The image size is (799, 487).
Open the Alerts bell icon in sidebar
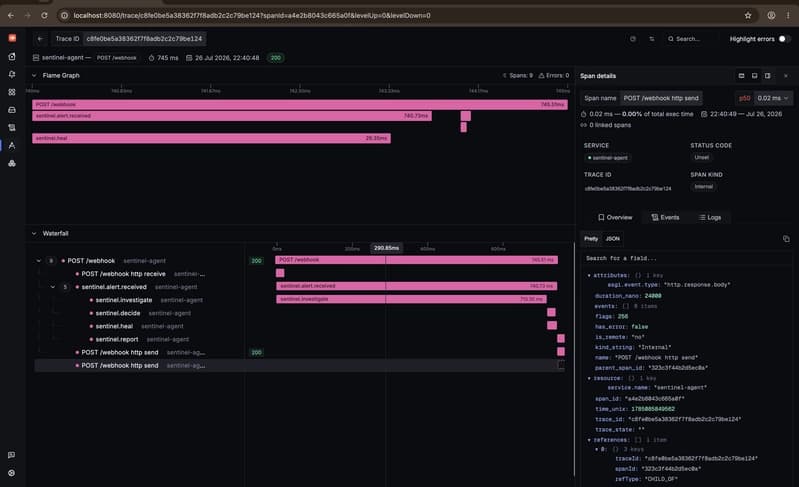point(12,74)
